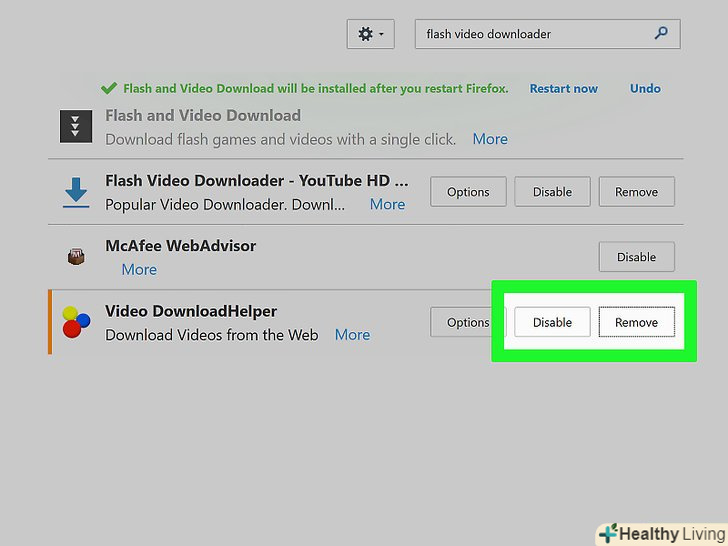This screenshot has width=728, height=546.
Task: Open More for Flash Video Downloader
Action: [x=387, y=204]
